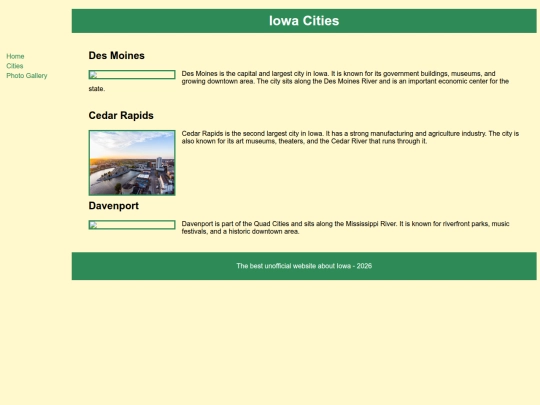The width and height of the screenshot is (540, 405).
Task: Click the Cedar Rapids heading
Action: pos(121,115)
